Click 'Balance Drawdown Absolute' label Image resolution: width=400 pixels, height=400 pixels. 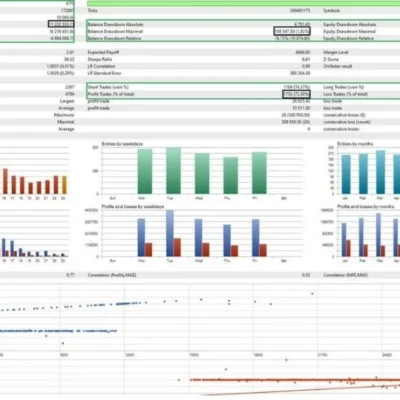pos(115,25)
